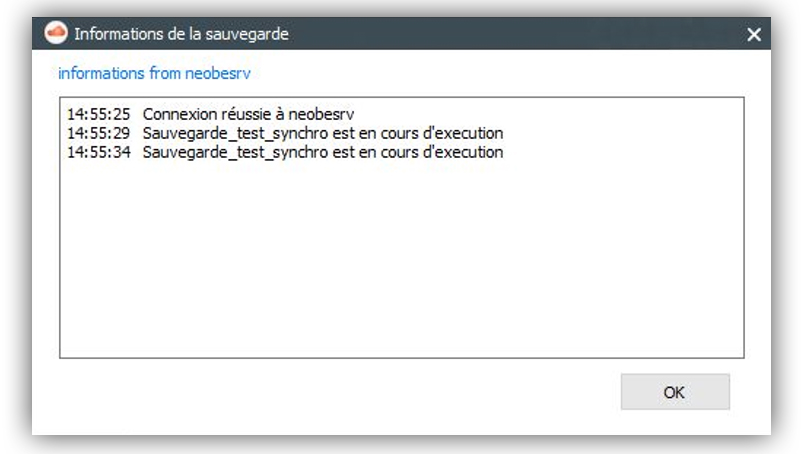The width and height of the screenshot is (804, 454).
Task: Click "en cours d'execution" in third log line
Action: click(431, 152)
